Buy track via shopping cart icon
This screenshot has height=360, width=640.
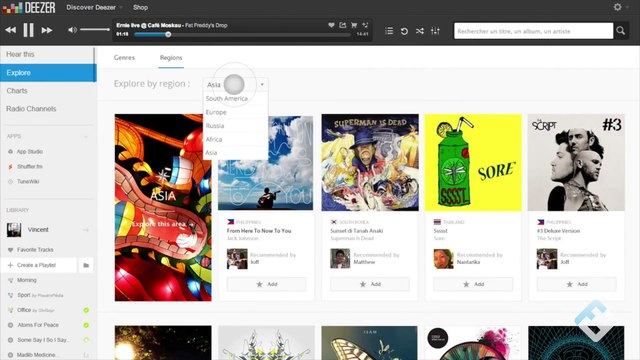(354, 25)
